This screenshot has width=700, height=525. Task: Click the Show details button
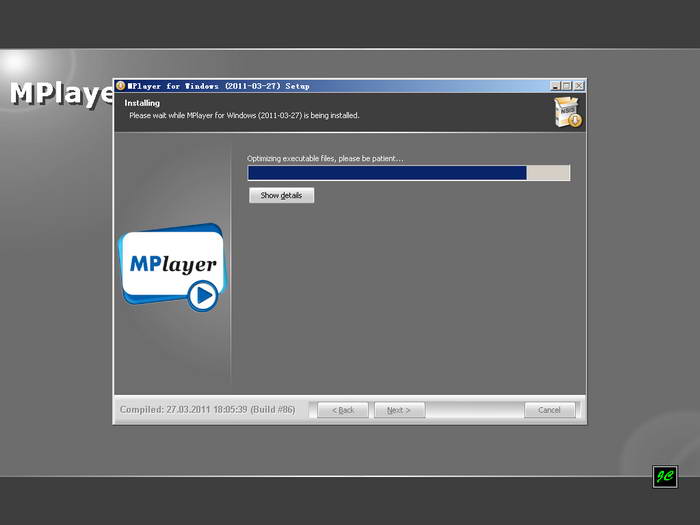(x=281, y=196)
